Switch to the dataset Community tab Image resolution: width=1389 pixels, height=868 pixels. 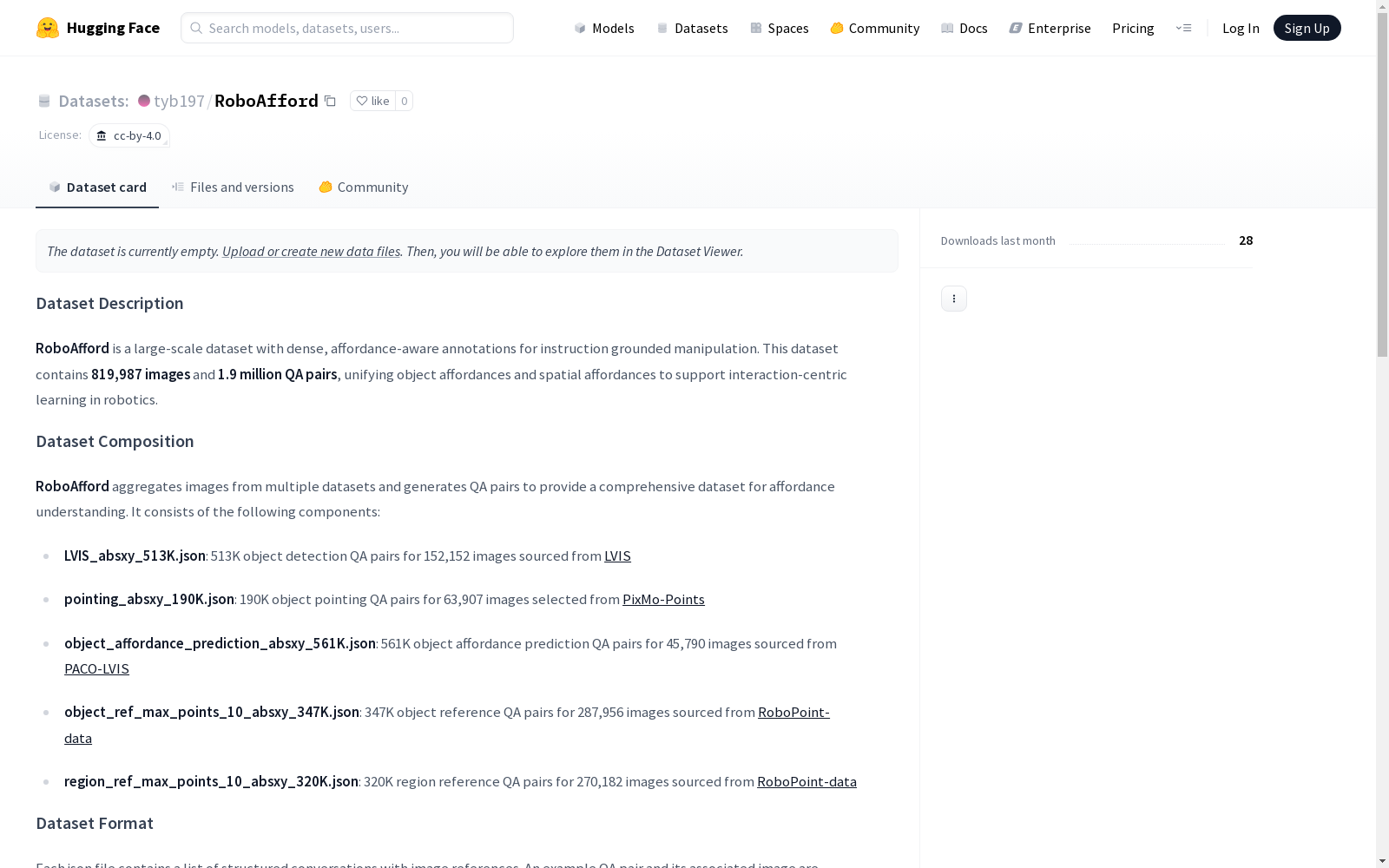coord(364,187)
